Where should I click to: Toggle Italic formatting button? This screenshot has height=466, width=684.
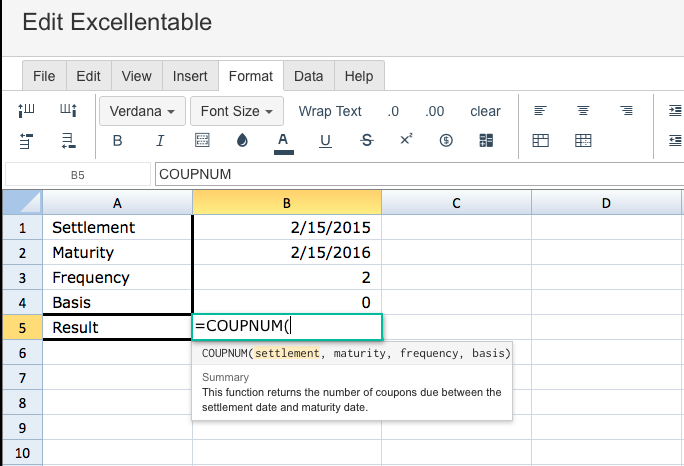160,141
